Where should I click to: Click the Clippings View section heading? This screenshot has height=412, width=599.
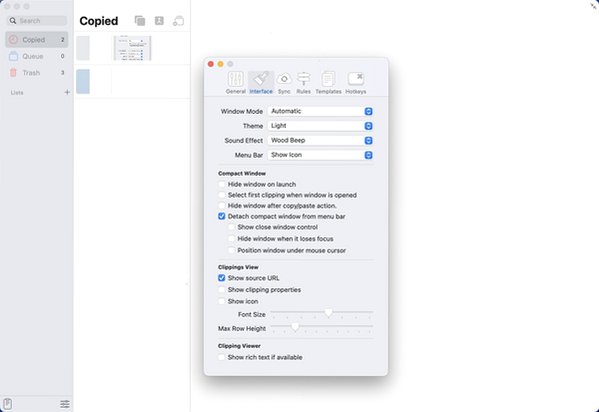[238, 267]
